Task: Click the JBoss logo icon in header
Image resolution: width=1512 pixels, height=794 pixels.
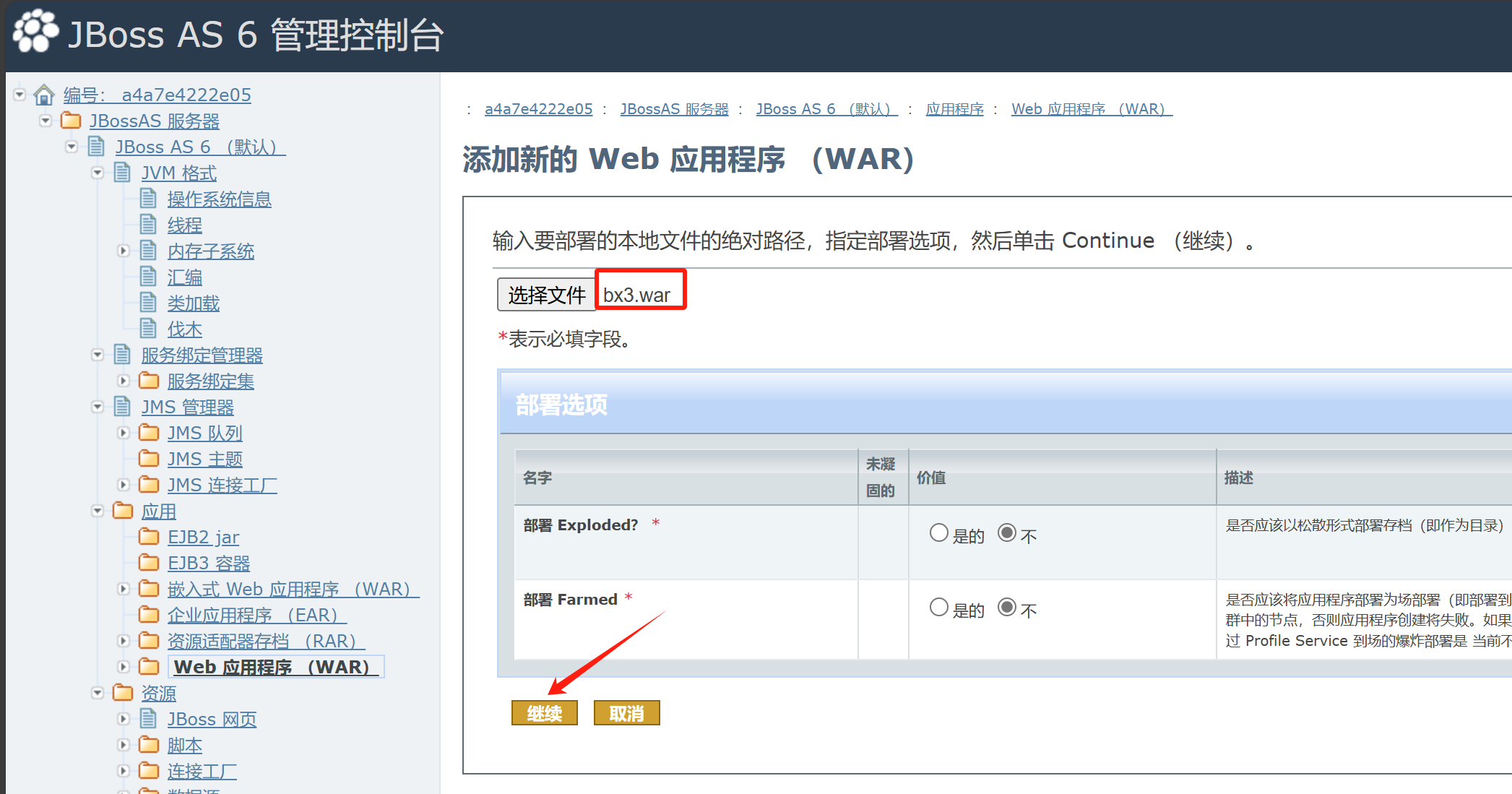Action: tap(35, 32)
